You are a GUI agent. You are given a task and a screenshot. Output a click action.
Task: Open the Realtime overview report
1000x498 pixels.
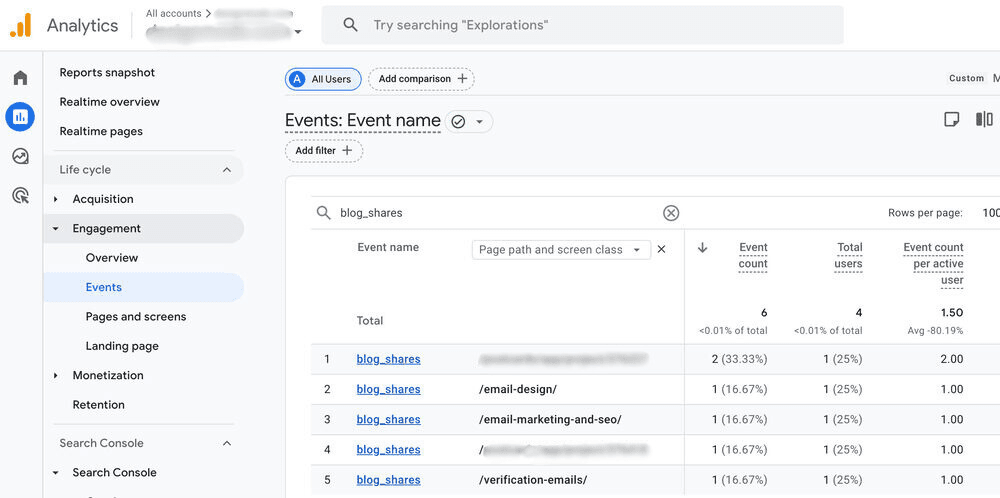coord(109,102)
